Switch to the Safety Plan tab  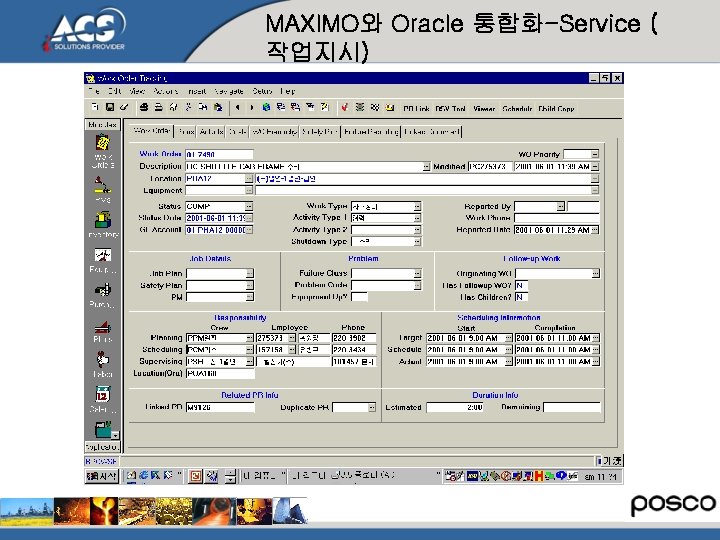pyautogui.click(x=320, y=132)
